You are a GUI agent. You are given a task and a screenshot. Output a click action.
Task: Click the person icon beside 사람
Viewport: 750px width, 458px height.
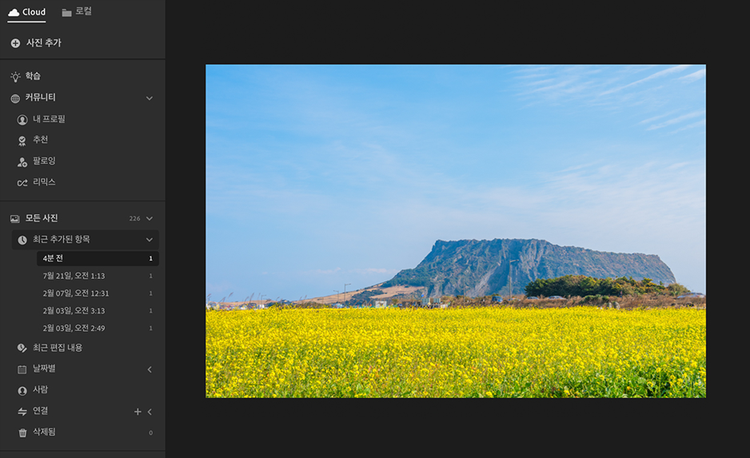pyautogui.click(x=22, y=391)
